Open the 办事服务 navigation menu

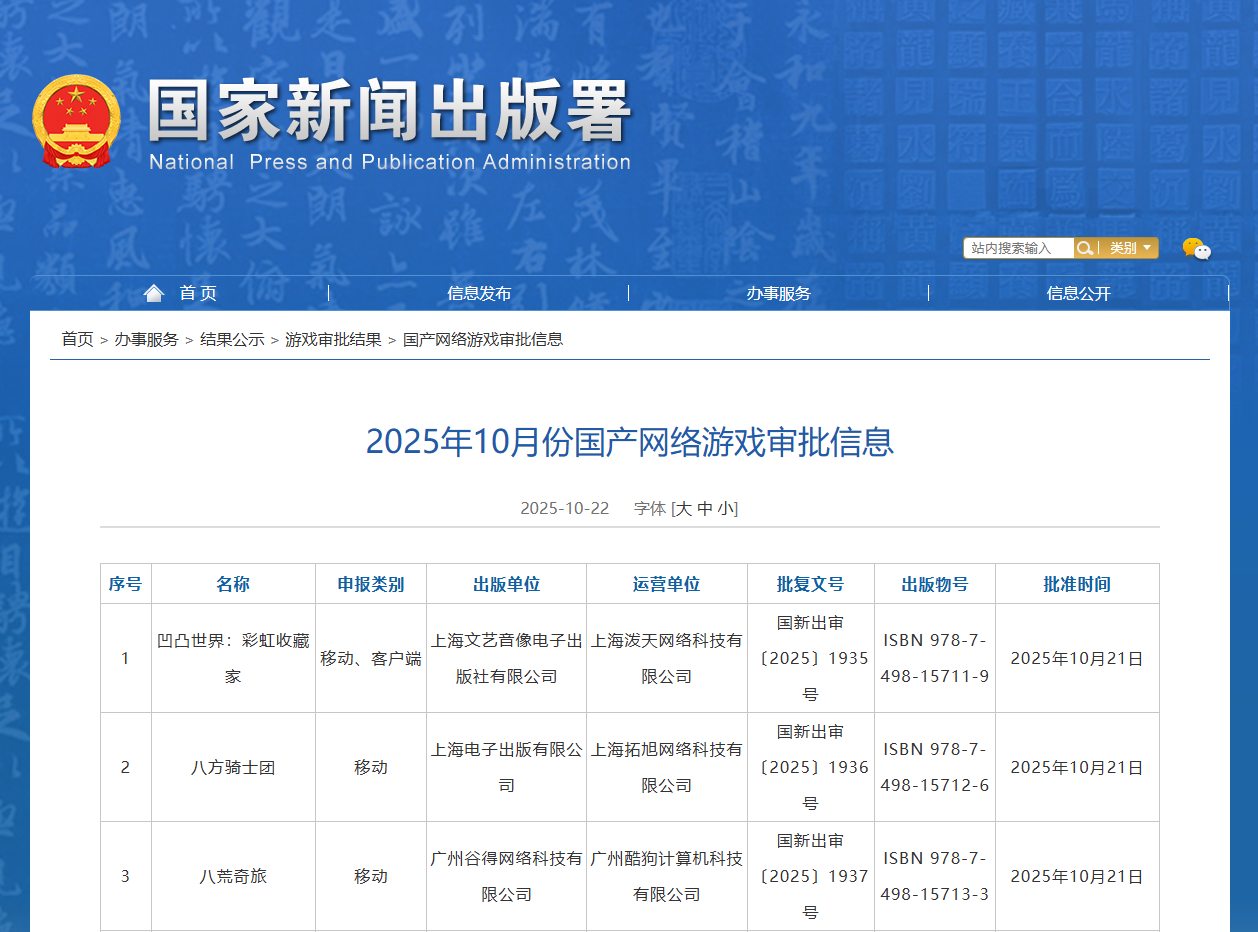click(x=779, y=293)
